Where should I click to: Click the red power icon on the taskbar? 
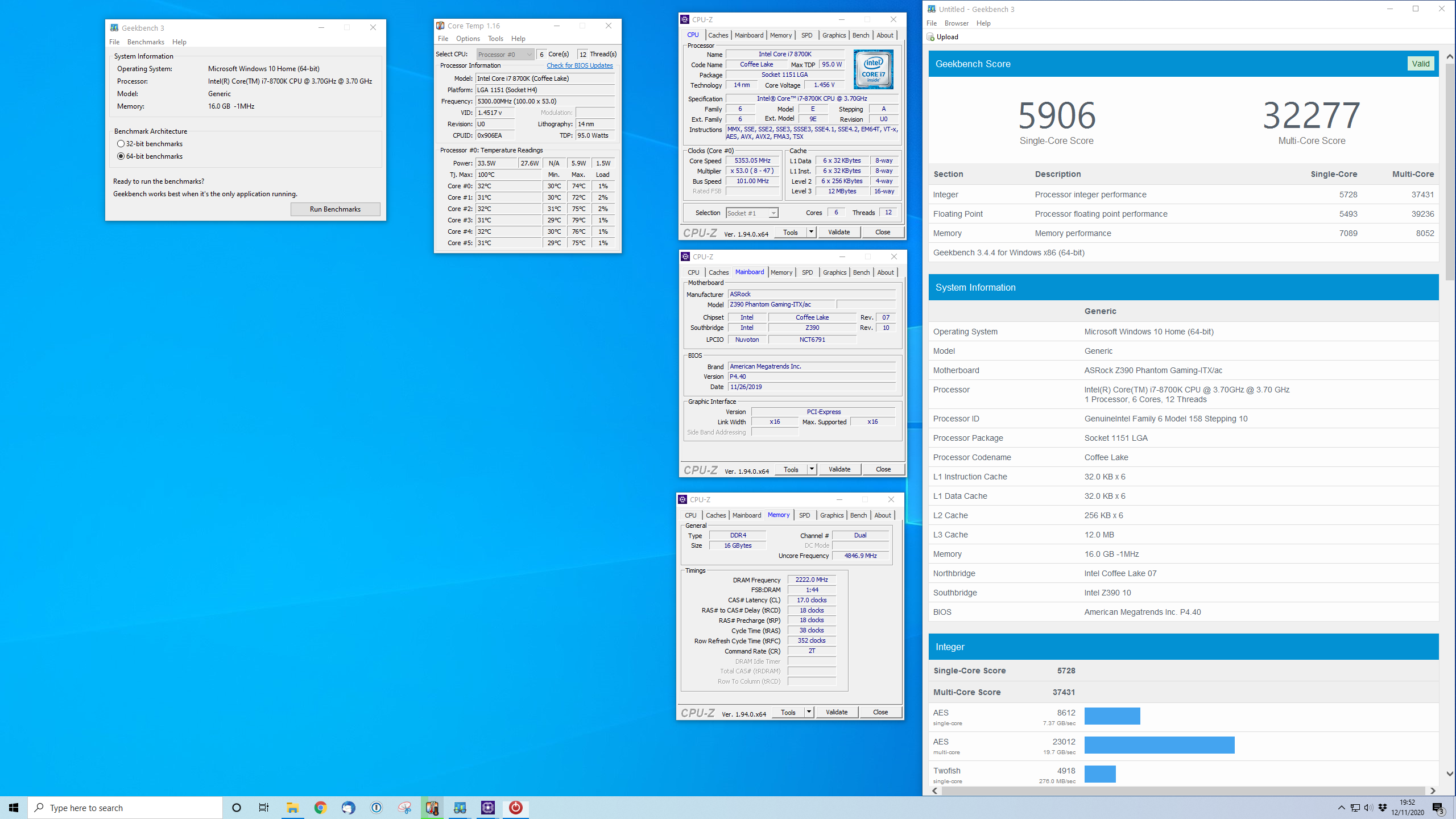click(x=516, y=808)
